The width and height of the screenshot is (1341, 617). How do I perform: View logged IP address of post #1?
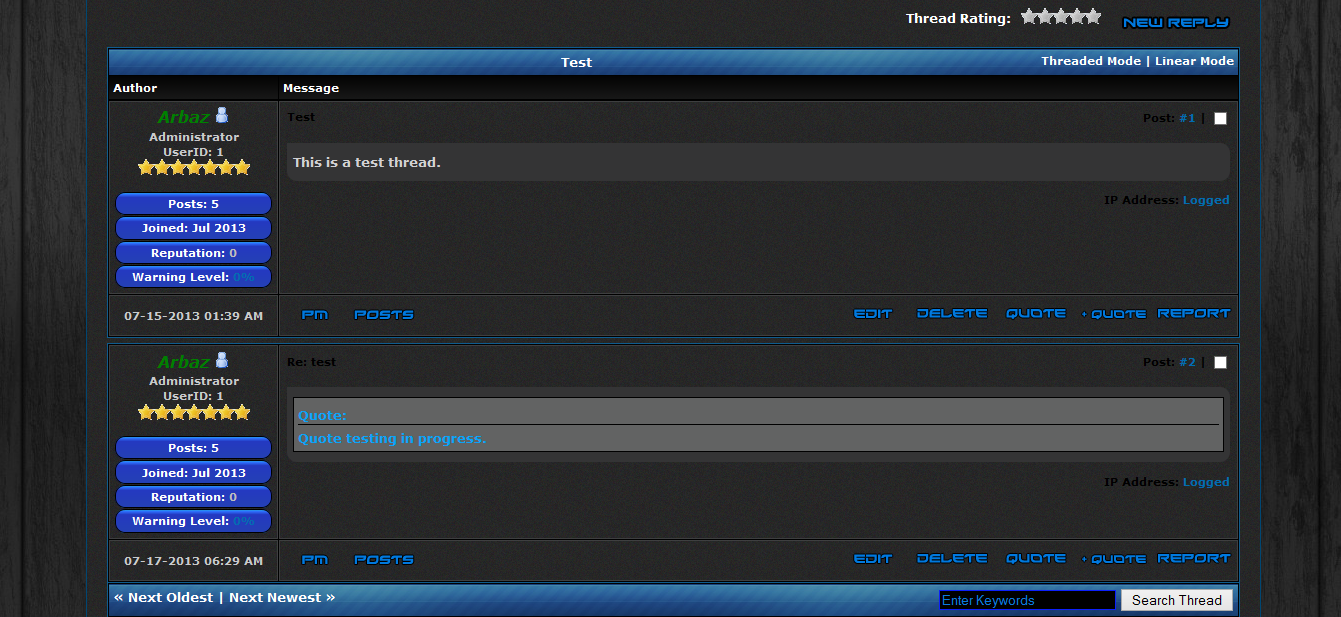pyautogui.click(x=1206, y=200)
